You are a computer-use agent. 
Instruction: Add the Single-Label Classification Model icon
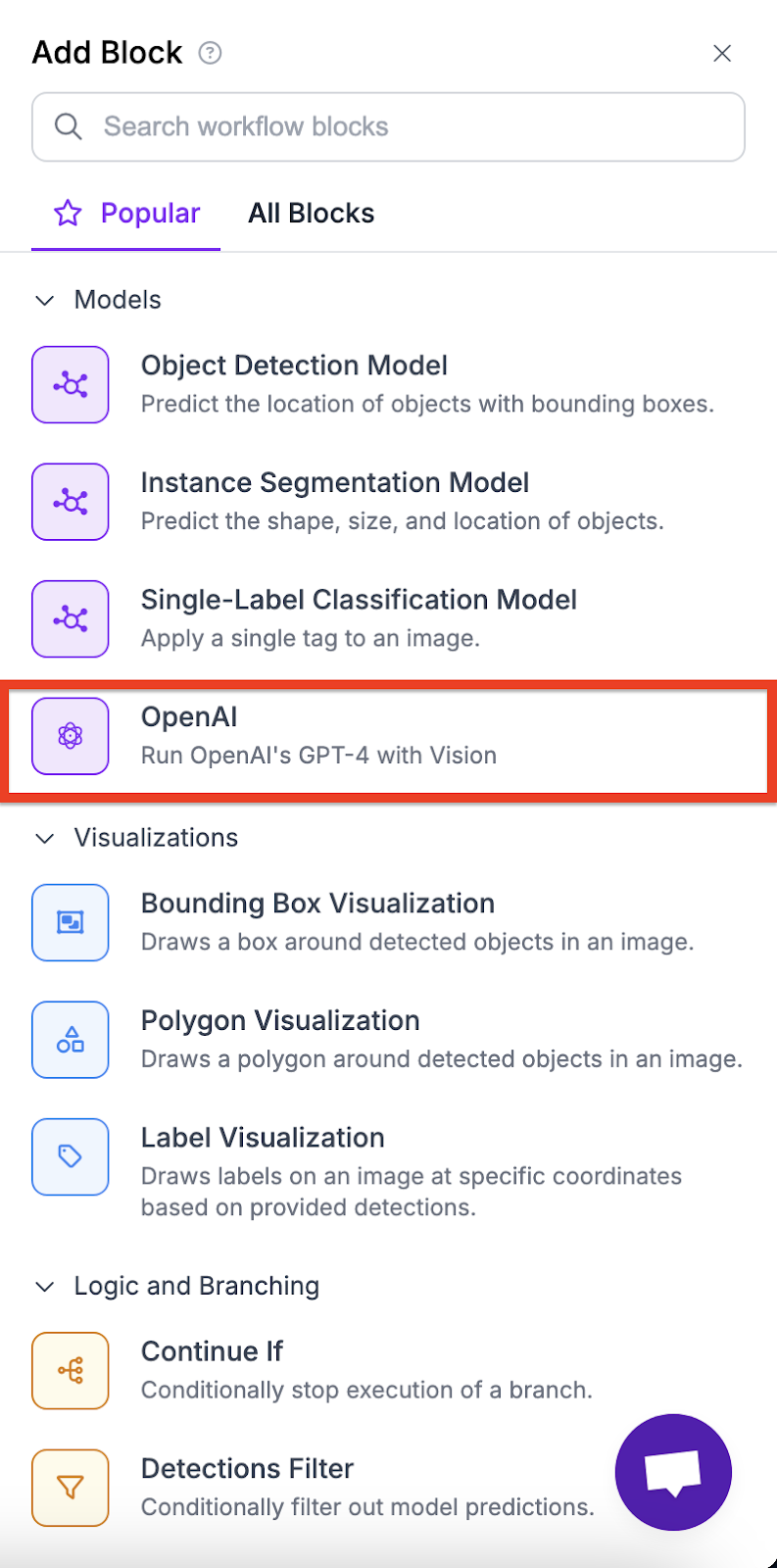click(x=71, y=618)
